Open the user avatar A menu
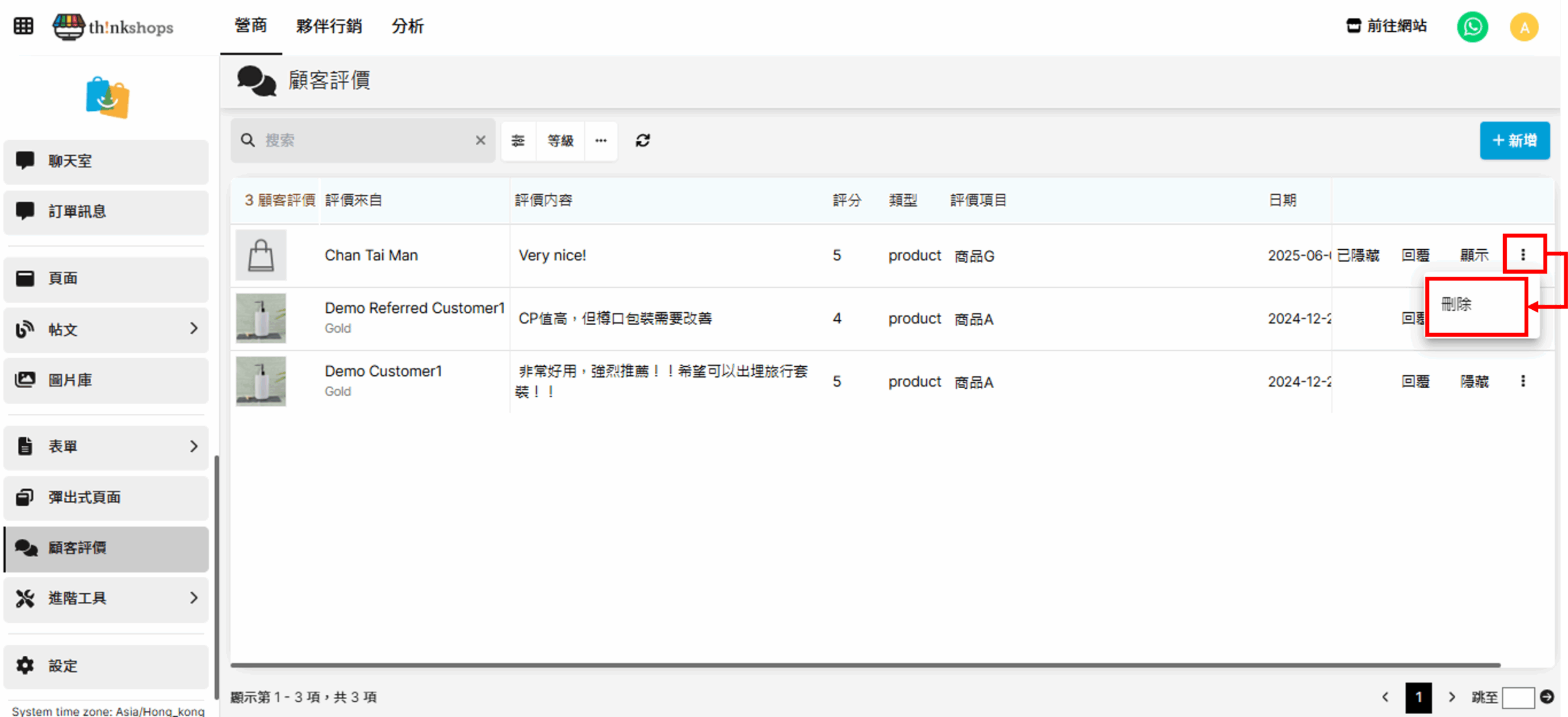The image size is (1568, 717). pyautogui.click(x=1524, y=27)
